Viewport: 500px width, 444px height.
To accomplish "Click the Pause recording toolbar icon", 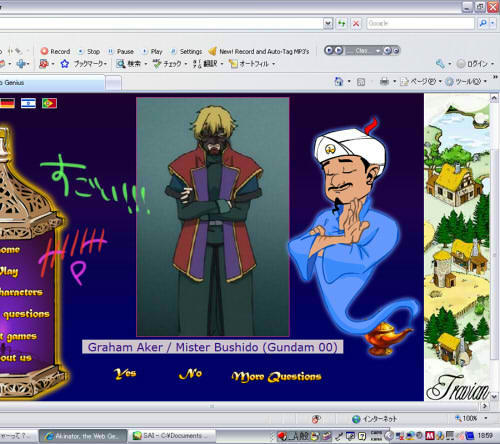I will coord(110,51).
